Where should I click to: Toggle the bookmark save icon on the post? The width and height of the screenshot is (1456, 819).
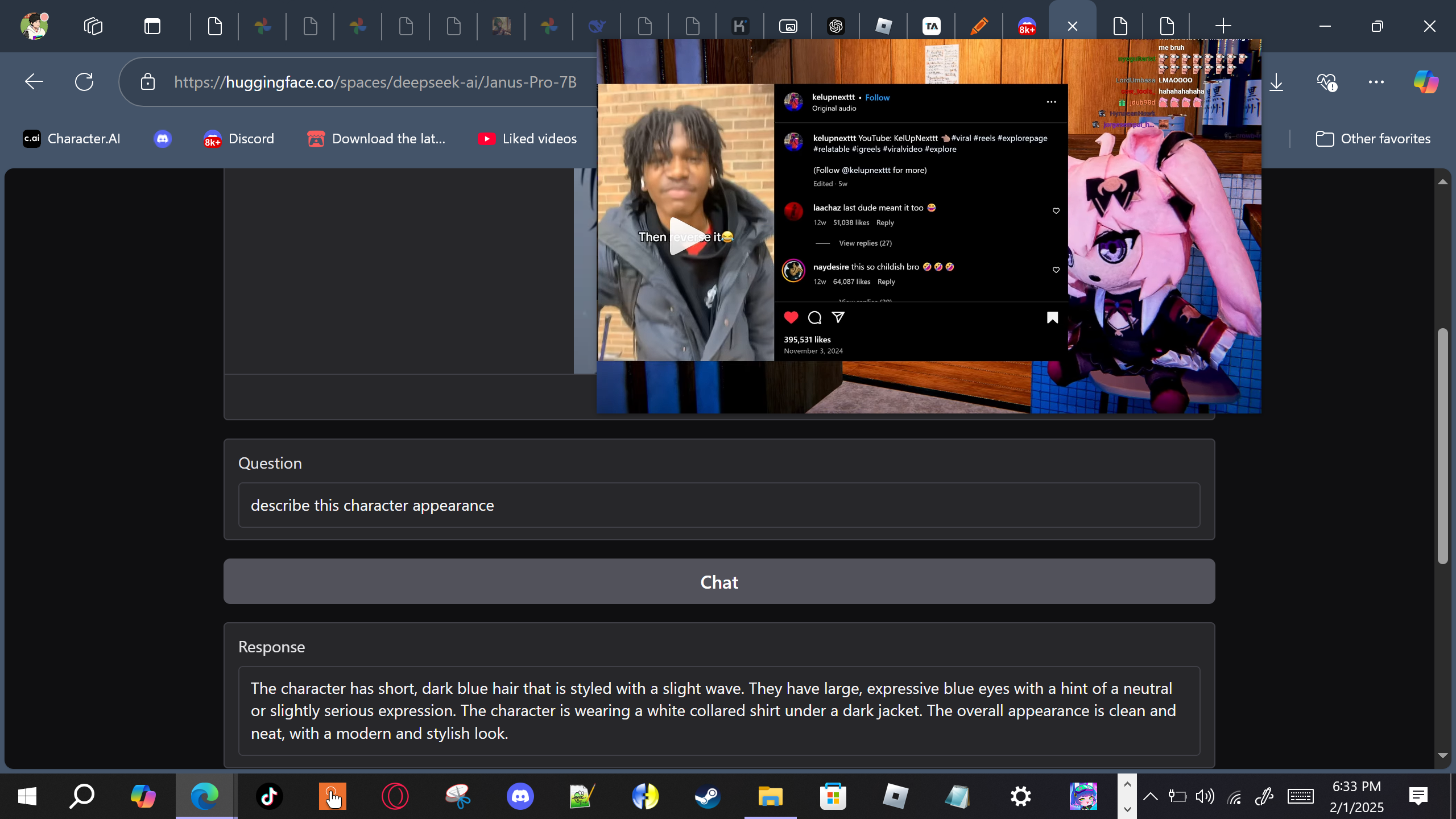coord(1052,317)
